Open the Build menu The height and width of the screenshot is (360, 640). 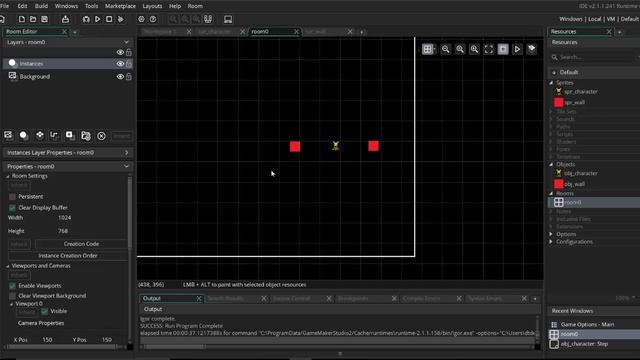pyautogui.click(x=41, y=6)
